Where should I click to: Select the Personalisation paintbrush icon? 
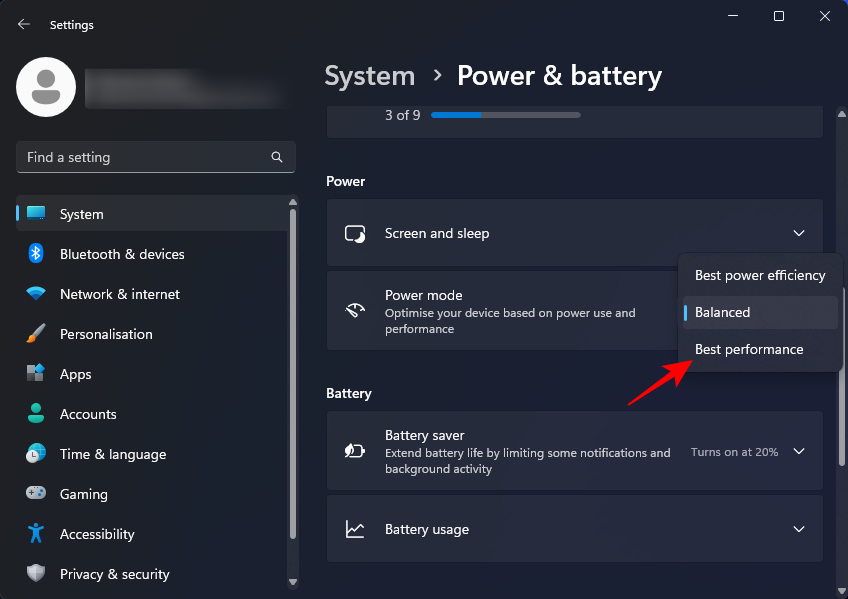point(33,334)
